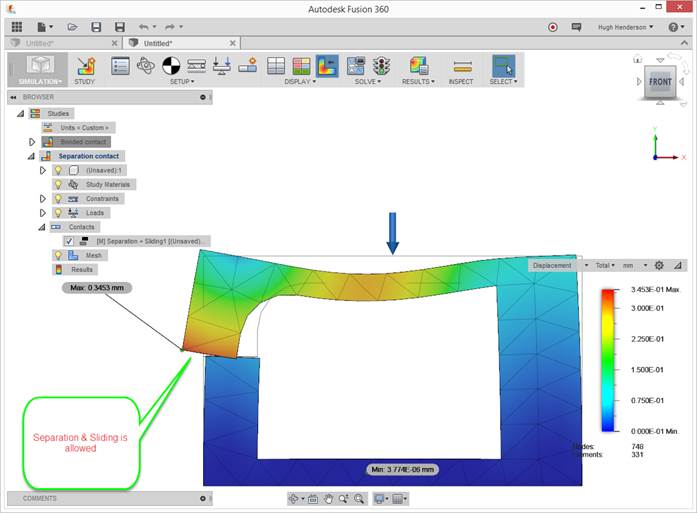The image size is (697, 513).
Task: Toggle visibility bulb for Study Materials
Action: [x=58, y=184]
